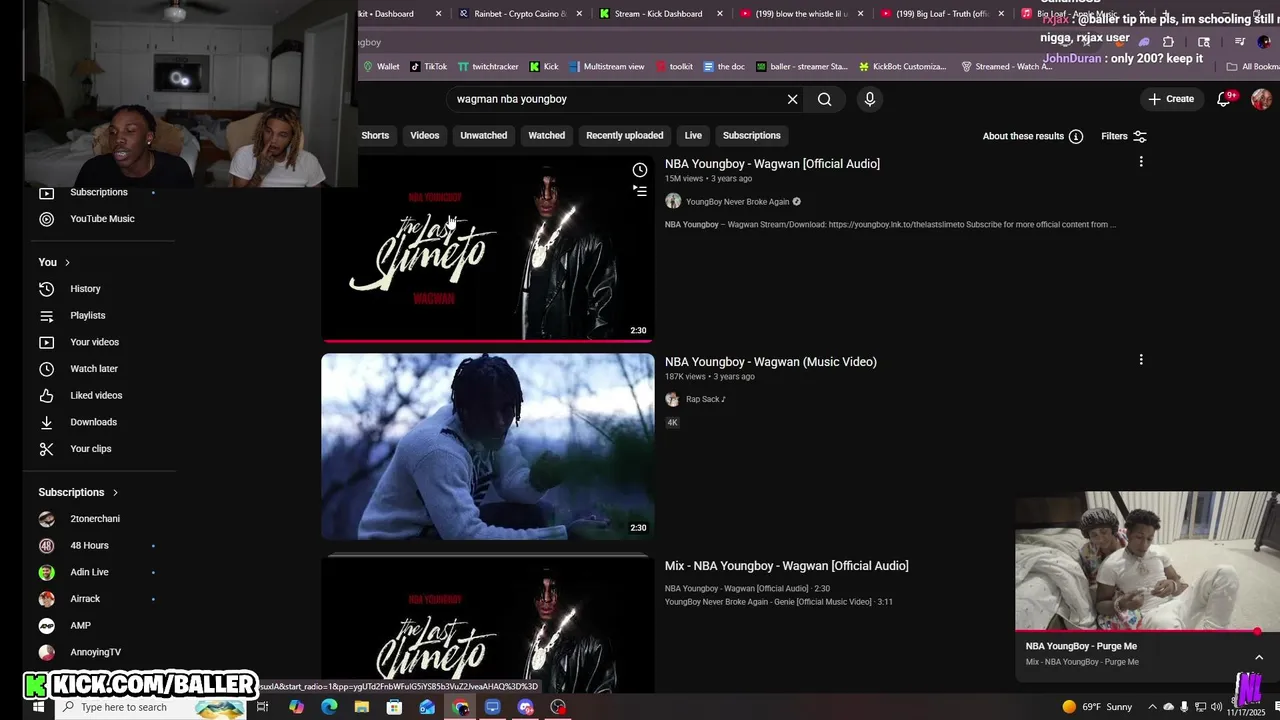Expand the Subscriptions section header

[x=78, y=492]
